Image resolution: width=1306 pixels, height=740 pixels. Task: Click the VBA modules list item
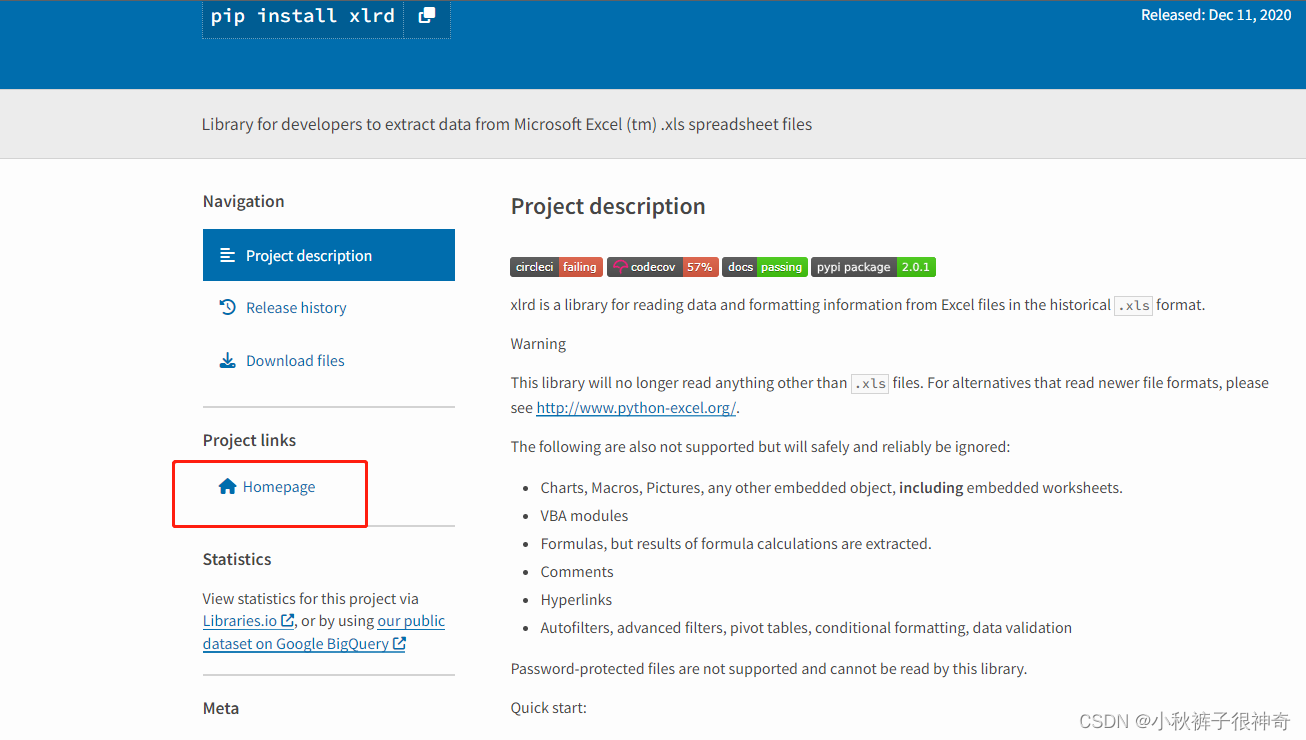(585, 516)
